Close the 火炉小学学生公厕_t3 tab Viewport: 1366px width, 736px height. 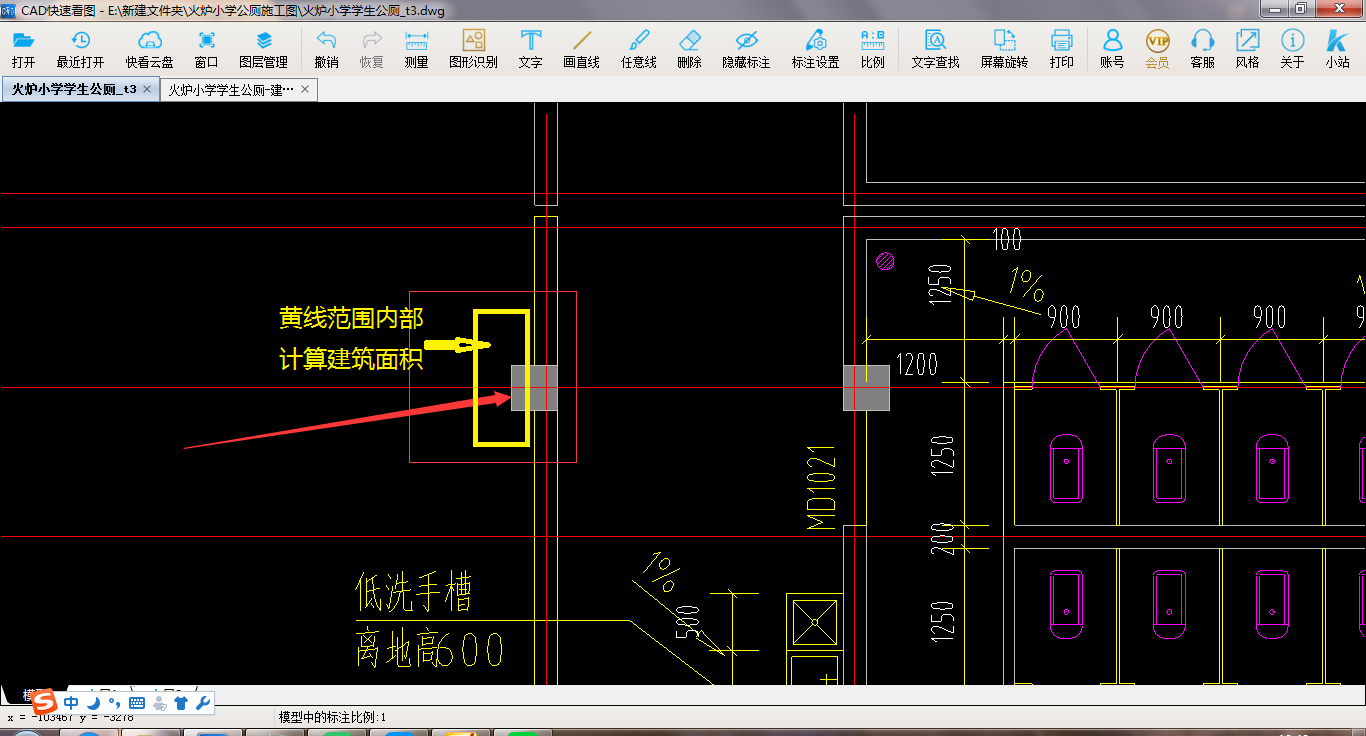pos(147,89)
